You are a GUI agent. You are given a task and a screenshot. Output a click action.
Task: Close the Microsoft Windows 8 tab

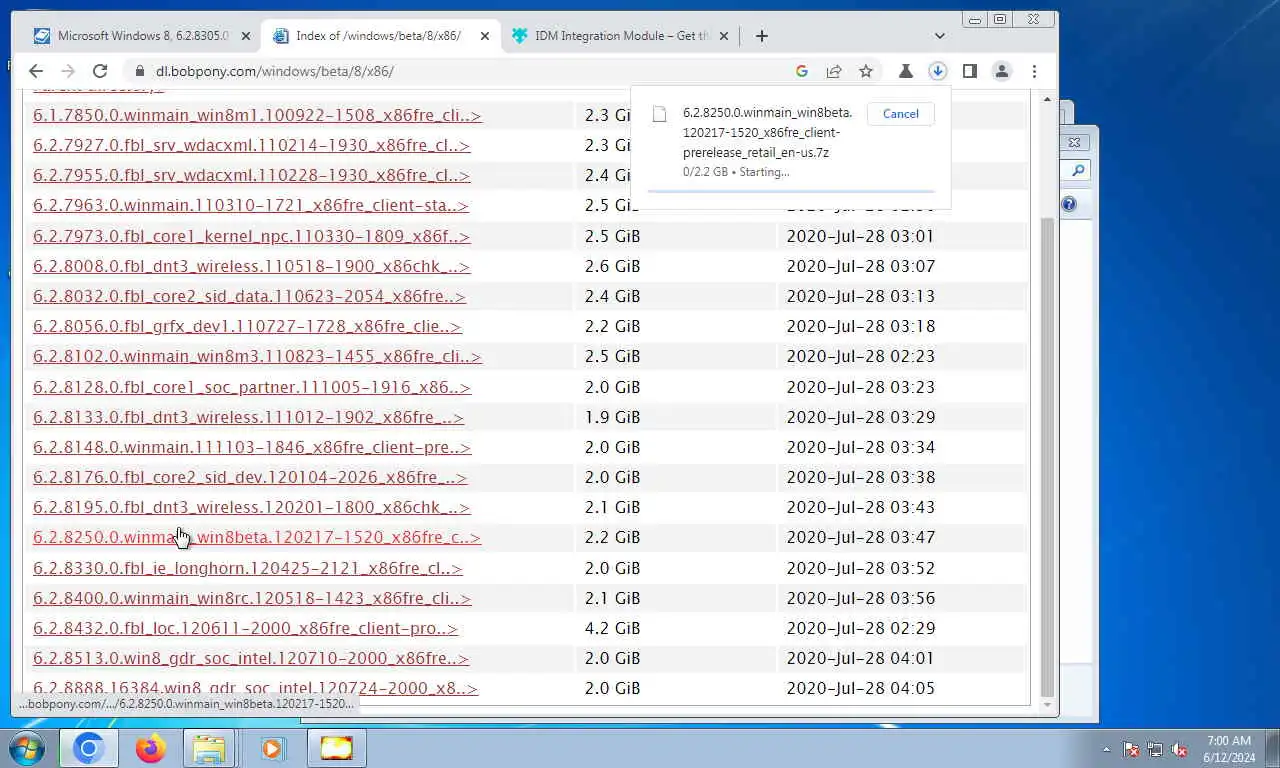(246, 36)
